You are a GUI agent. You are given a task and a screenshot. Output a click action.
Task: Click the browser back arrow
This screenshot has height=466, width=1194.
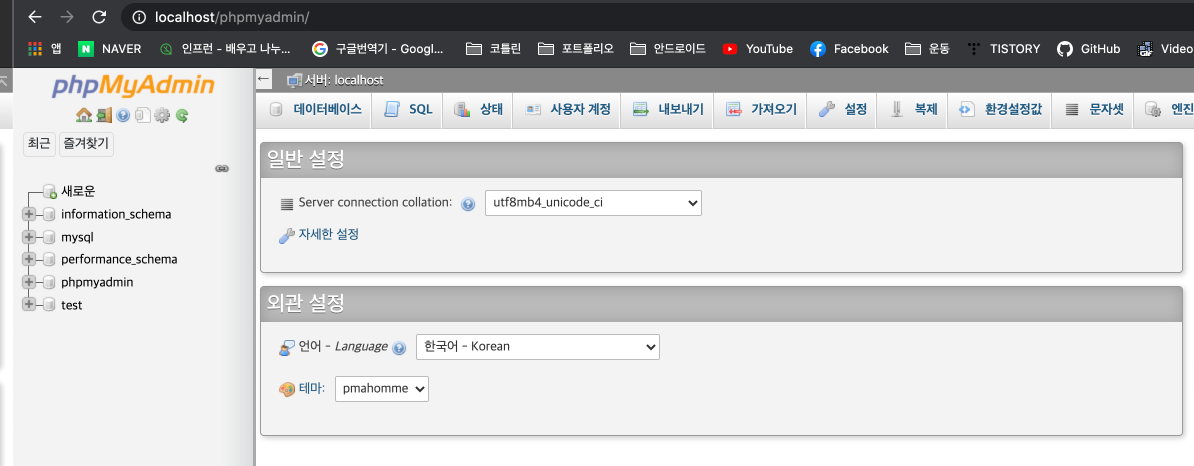tap(35, 17)
